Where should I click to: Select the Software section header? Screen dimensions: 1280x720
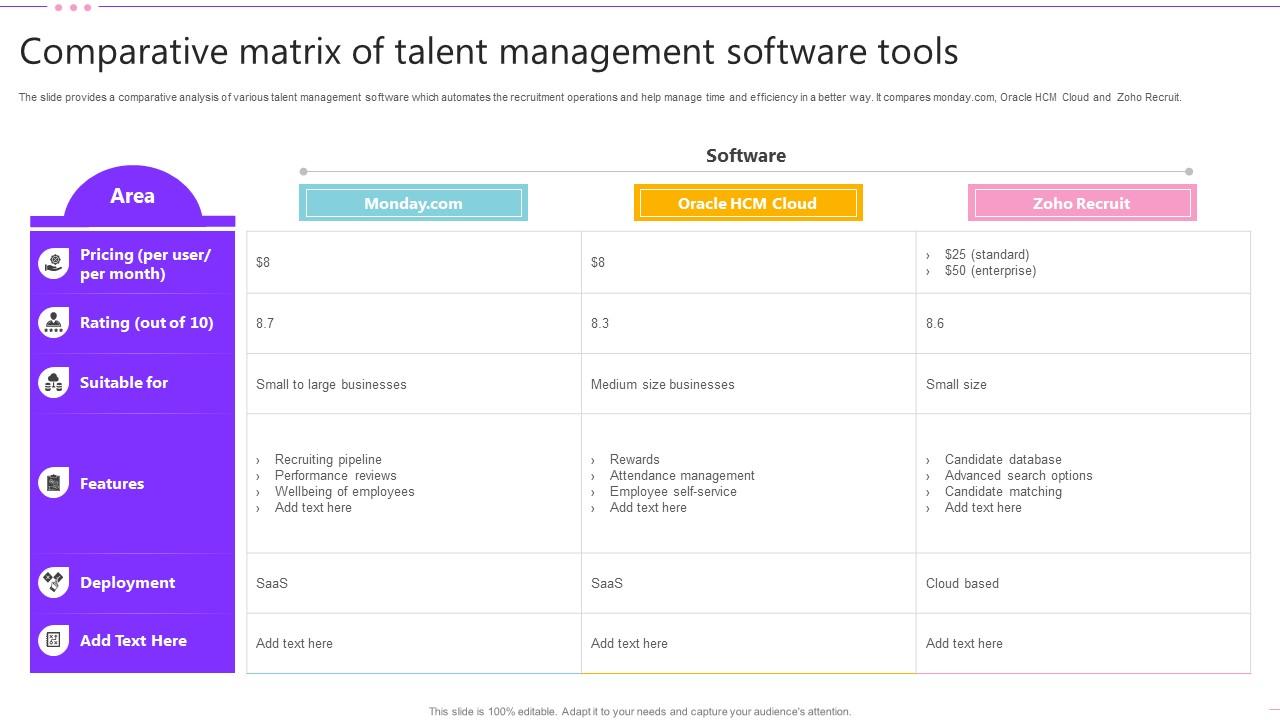point(745,155)
